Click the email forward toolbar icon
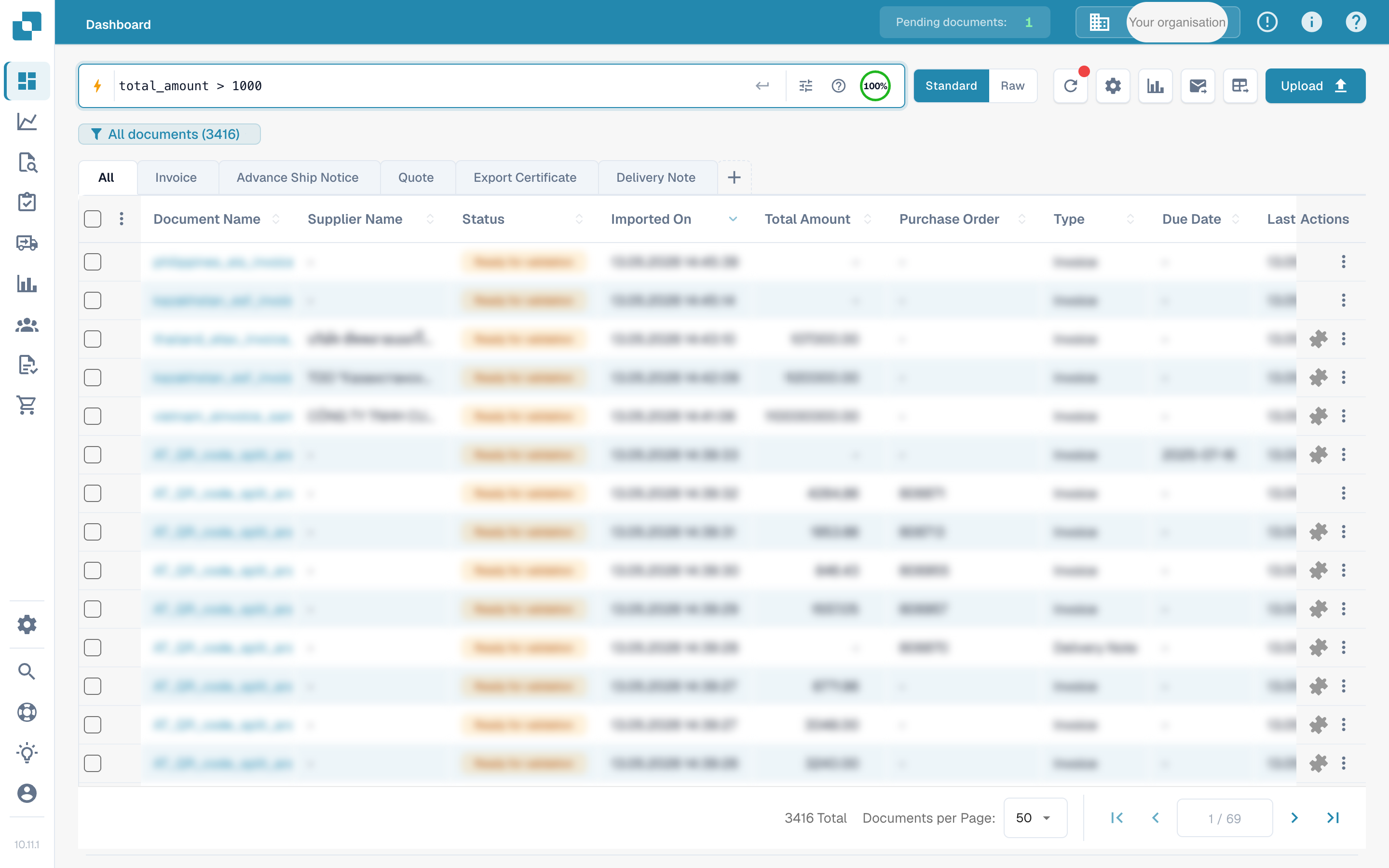1389x868 pixels. (1198, 85)
